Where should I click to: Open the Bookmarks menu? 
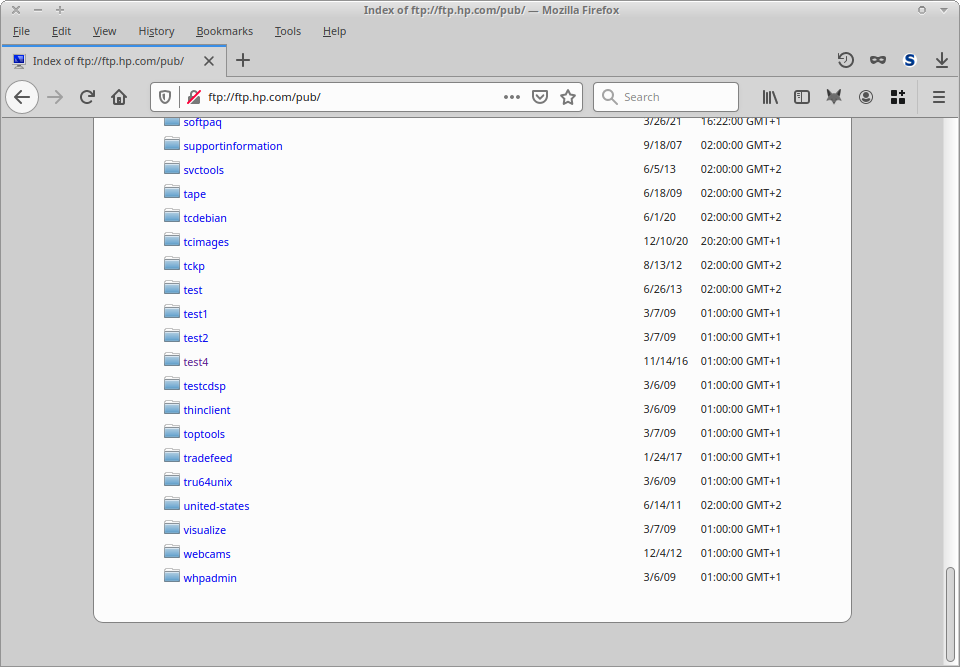[x=225, y=31]
